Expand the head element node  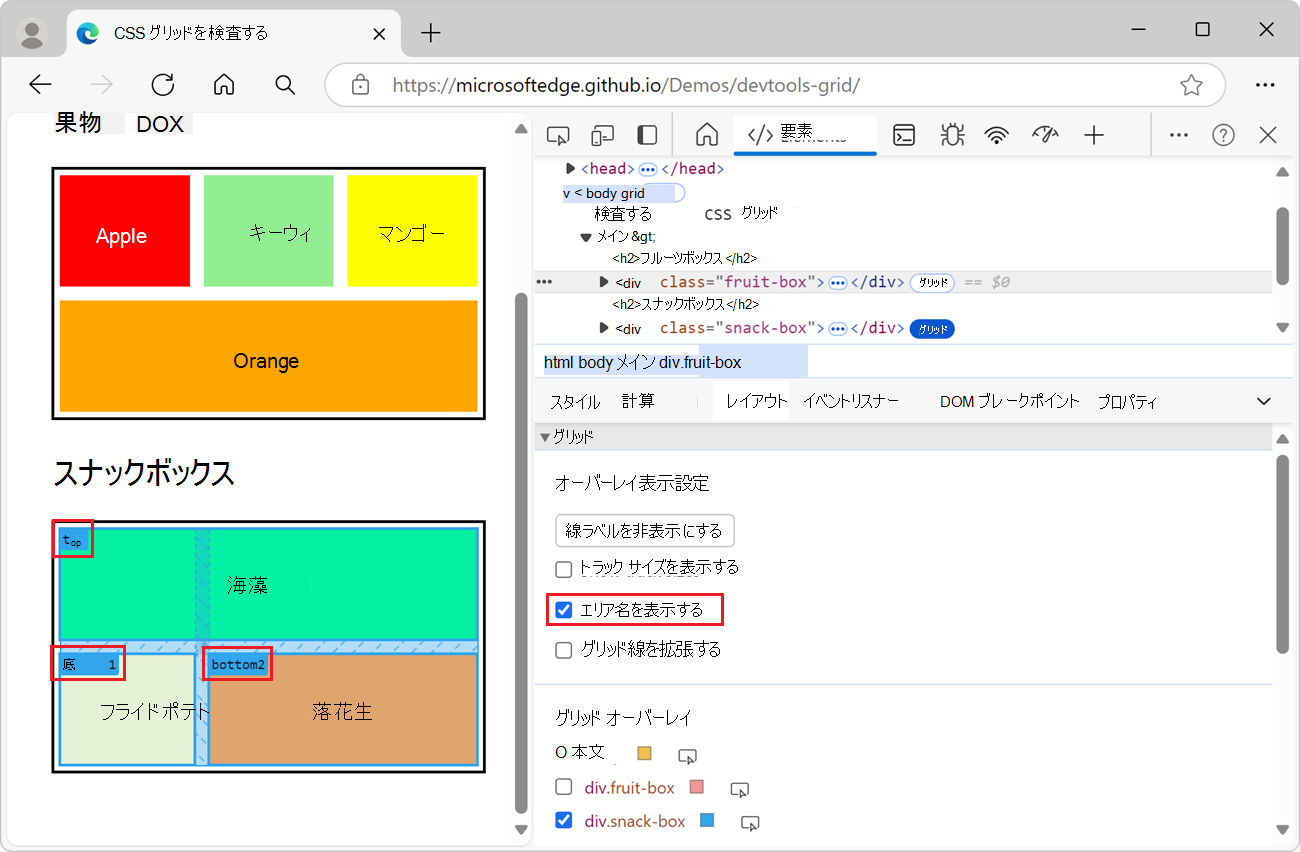(x=570, y=168)
